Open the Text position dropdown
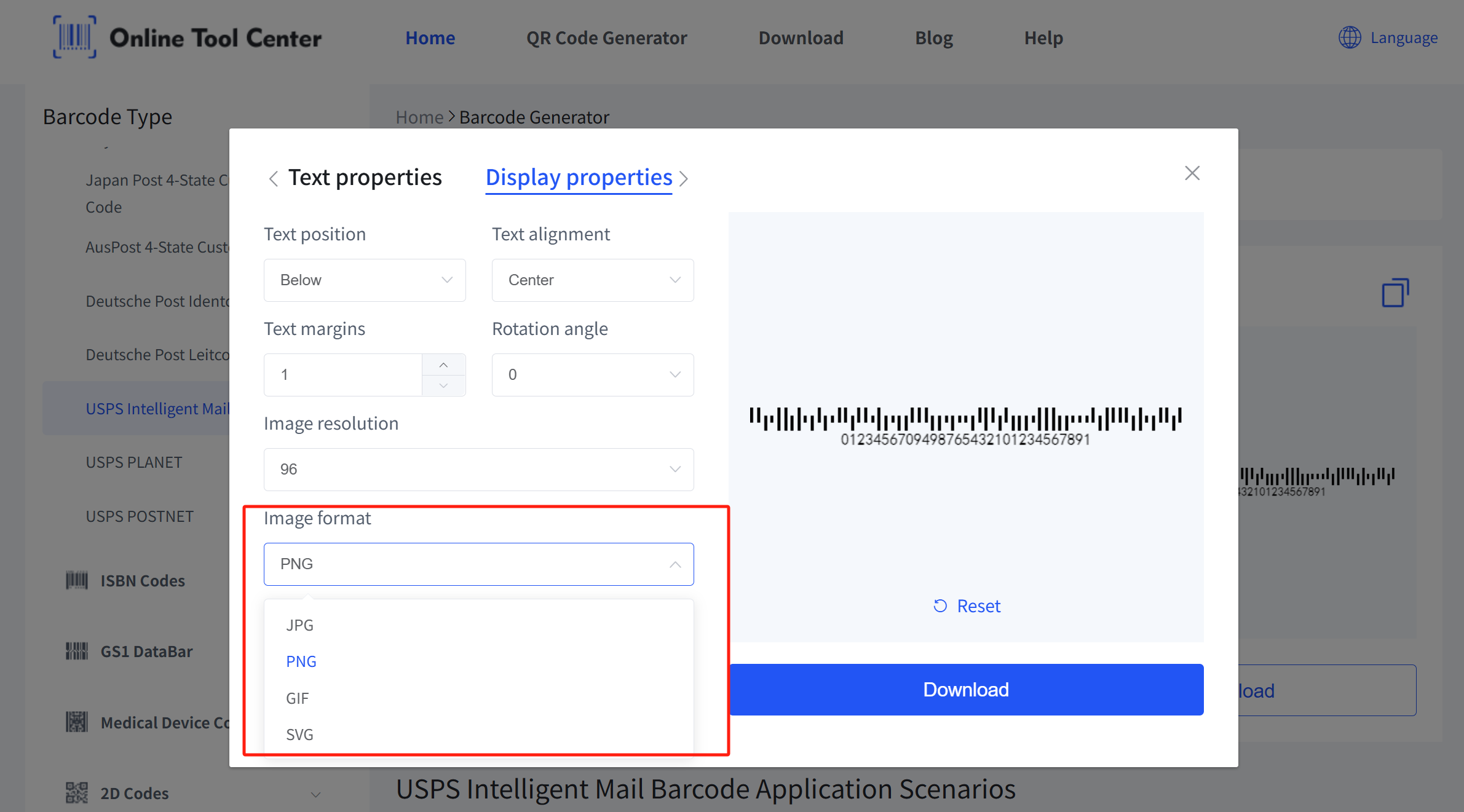 pos(365,280)
